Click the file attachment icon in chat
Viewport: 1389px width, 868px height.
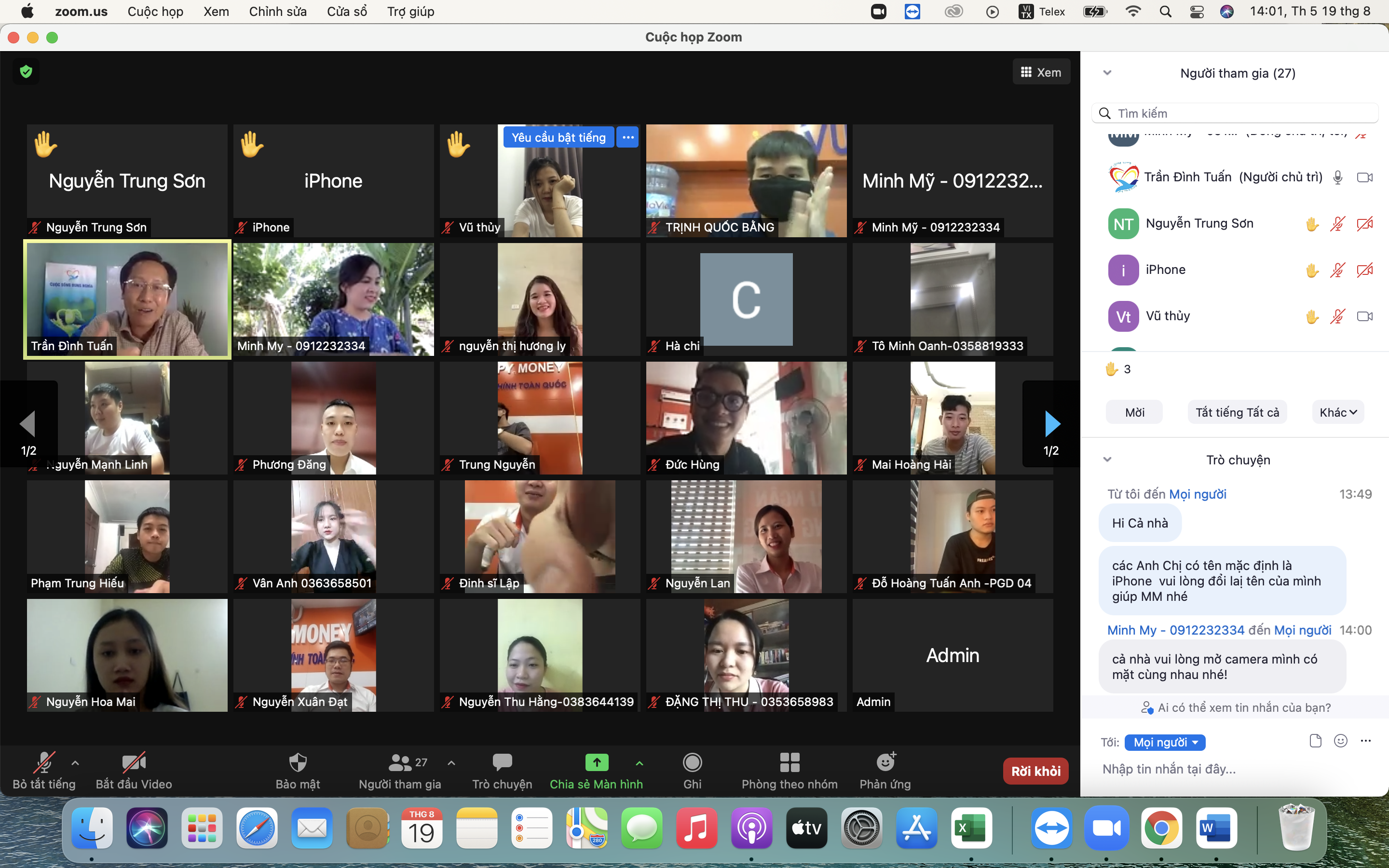(1316, 741)
